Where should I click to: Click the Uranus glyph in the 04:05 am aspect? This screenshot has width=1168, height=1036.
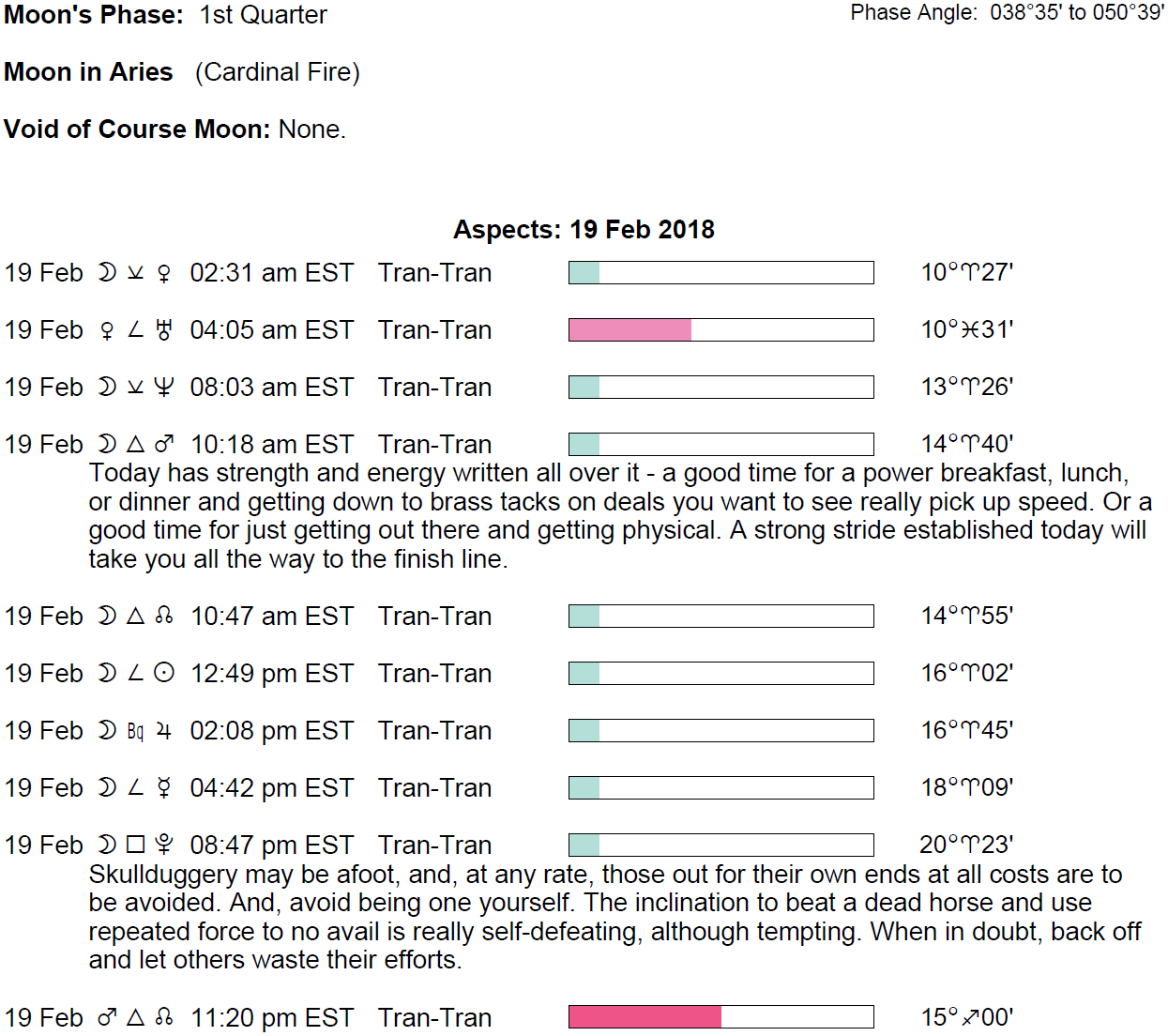[164, 330]
